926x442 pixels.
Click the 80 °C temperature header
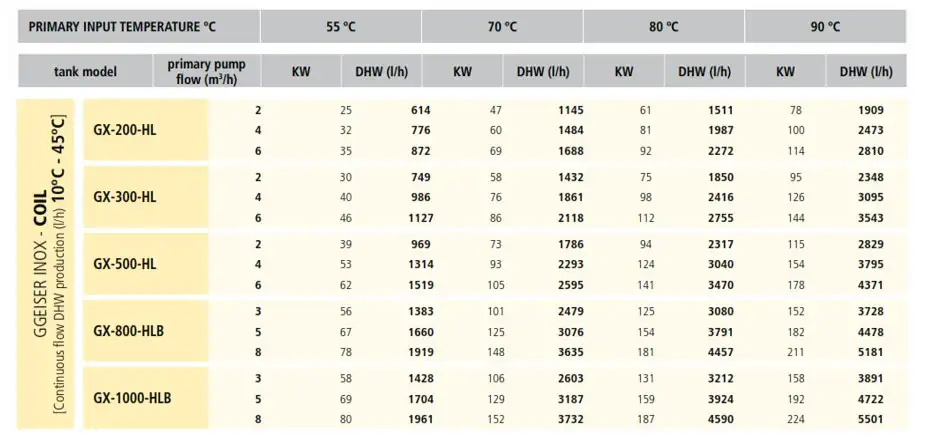tap(664, 27)
